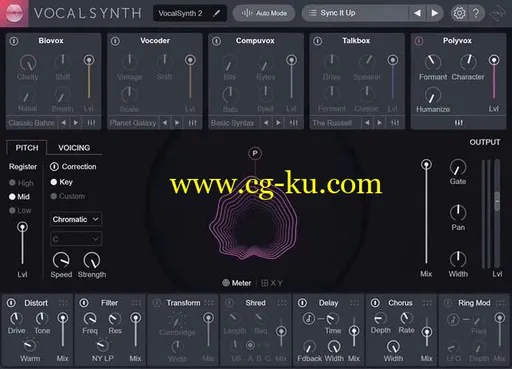512x369 pixels.
Task: Open the Sync It Up preset list
Action: tap(355, 13)
